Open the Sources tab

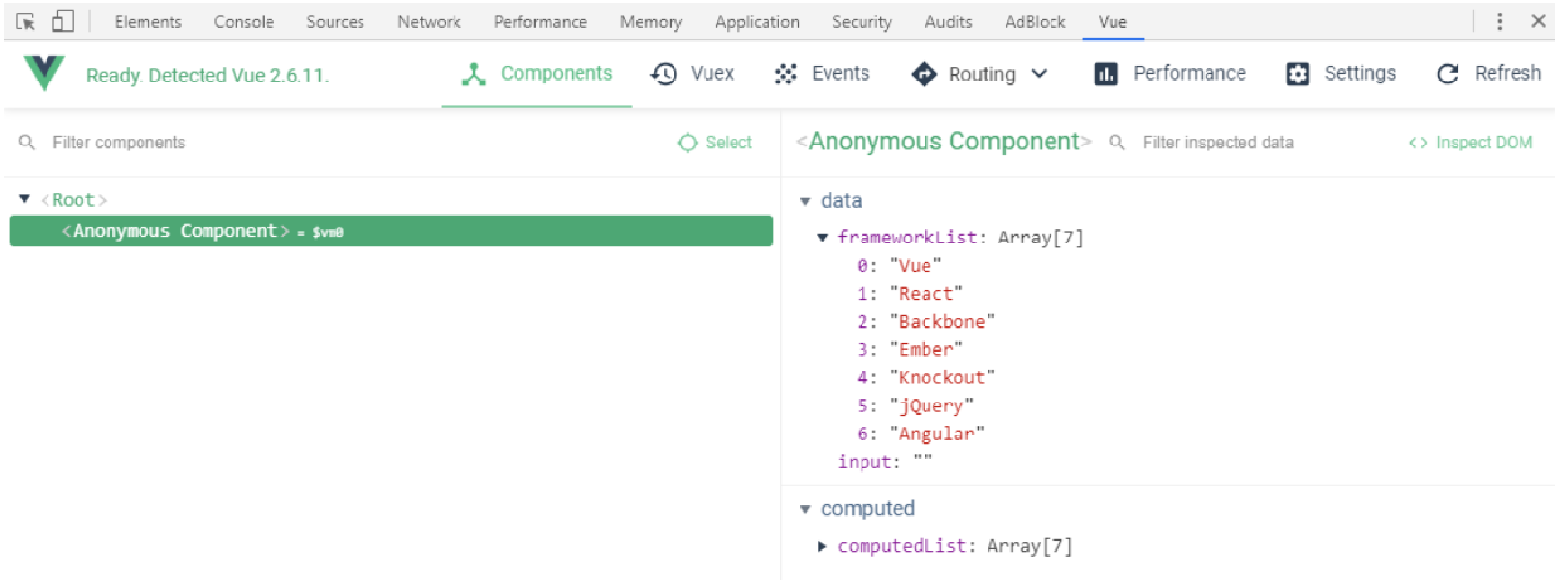click(335, 21)
